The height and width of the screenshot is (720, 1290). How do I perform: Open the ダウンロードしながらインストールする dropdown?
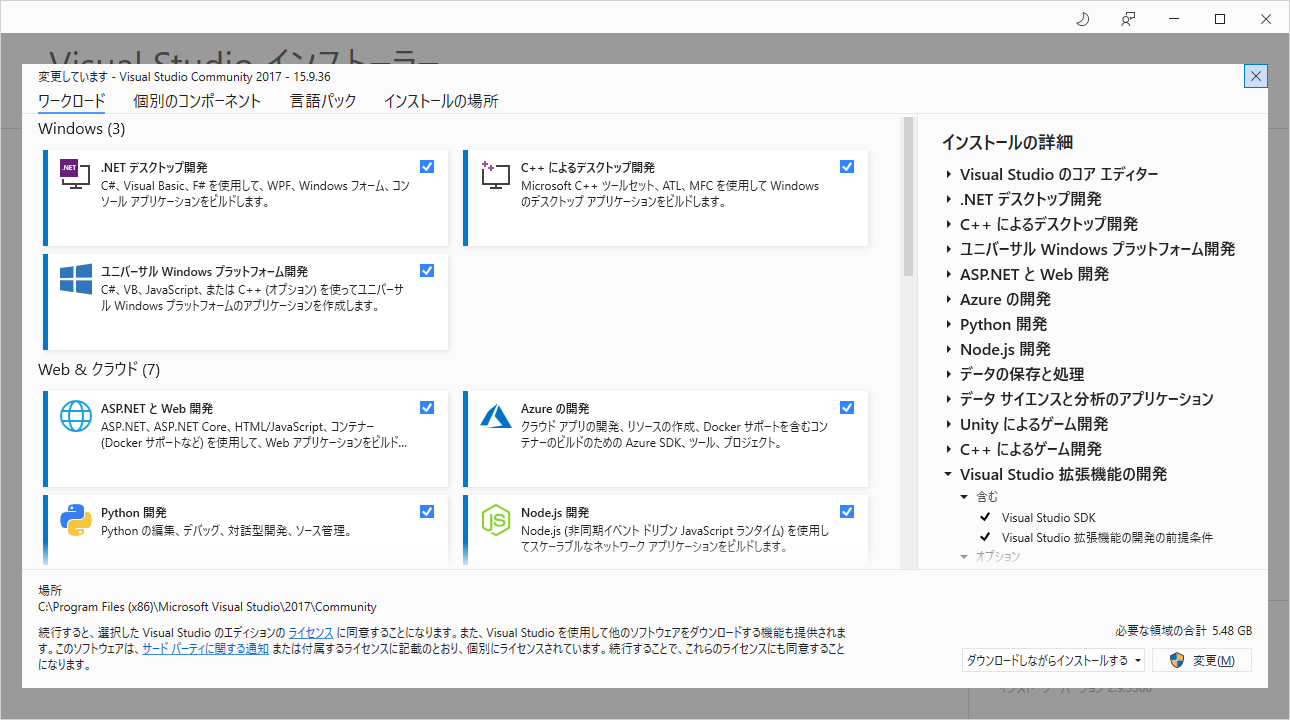[1140, 659]
